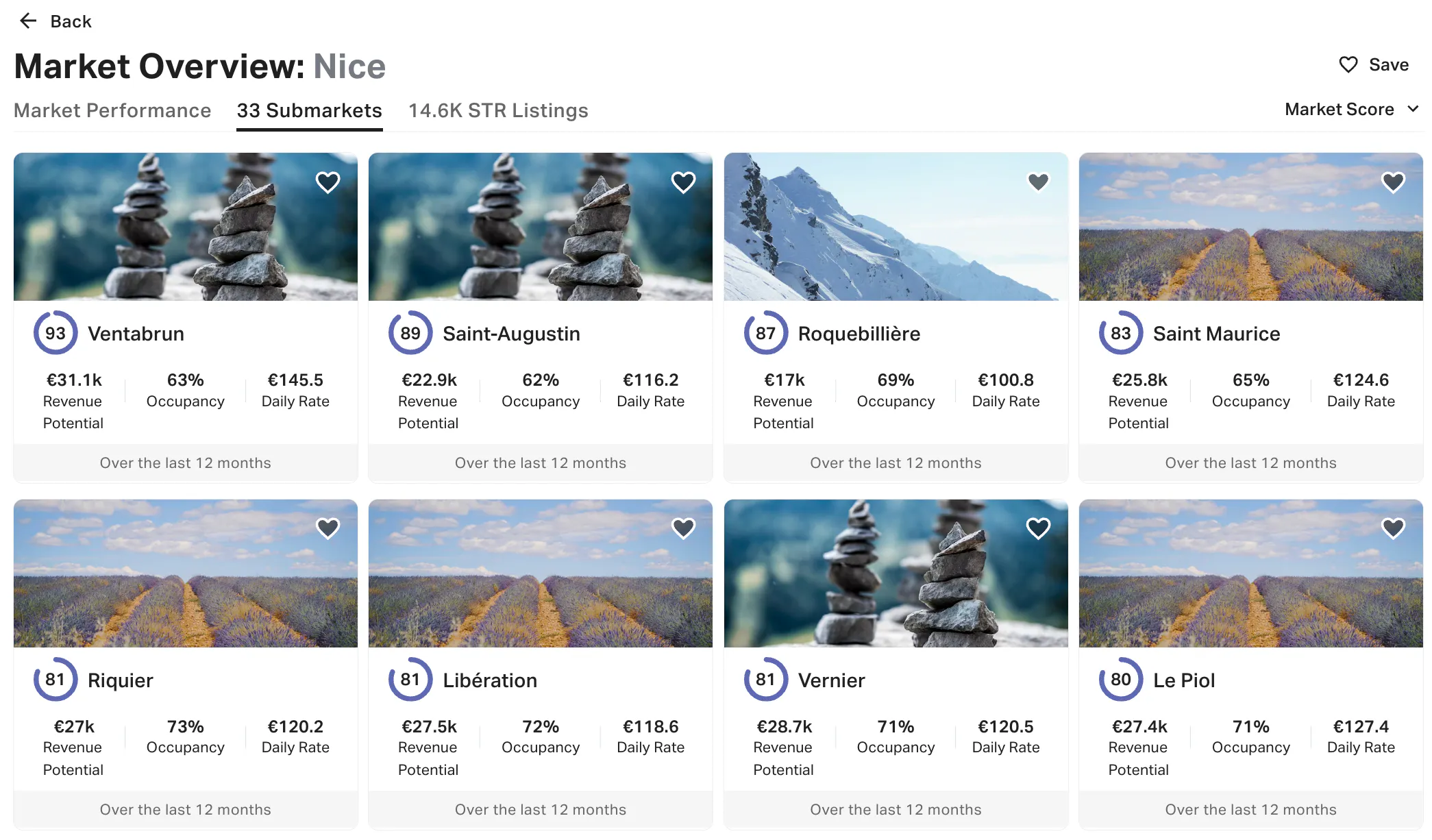This screenshot has height=840, width=1432.
Task: Click the Save heart icon at top right
Action: pyautogui.click(x=1348, y=65)
